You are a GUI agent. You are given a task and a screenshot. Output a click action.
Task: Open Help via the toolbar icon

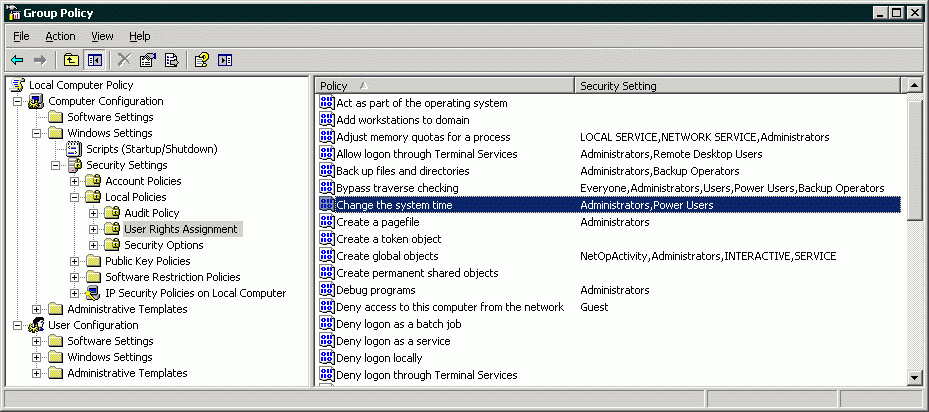(202, 60)
